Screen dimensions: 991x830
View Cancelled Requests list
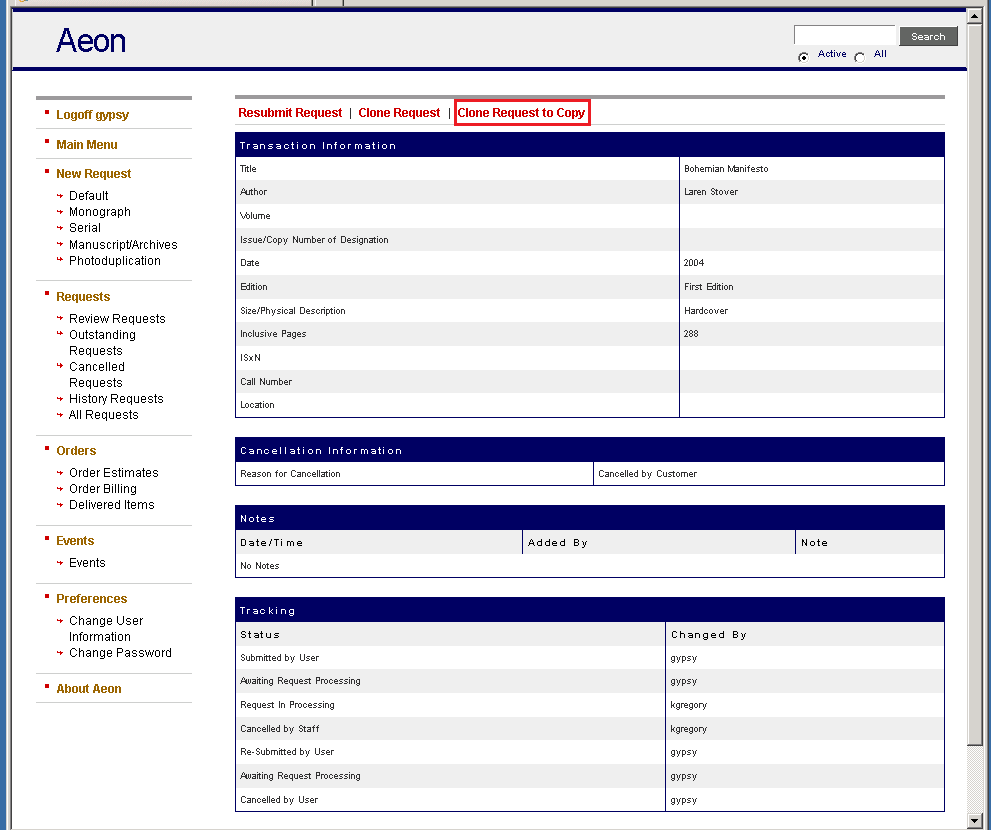coord(97,375)
